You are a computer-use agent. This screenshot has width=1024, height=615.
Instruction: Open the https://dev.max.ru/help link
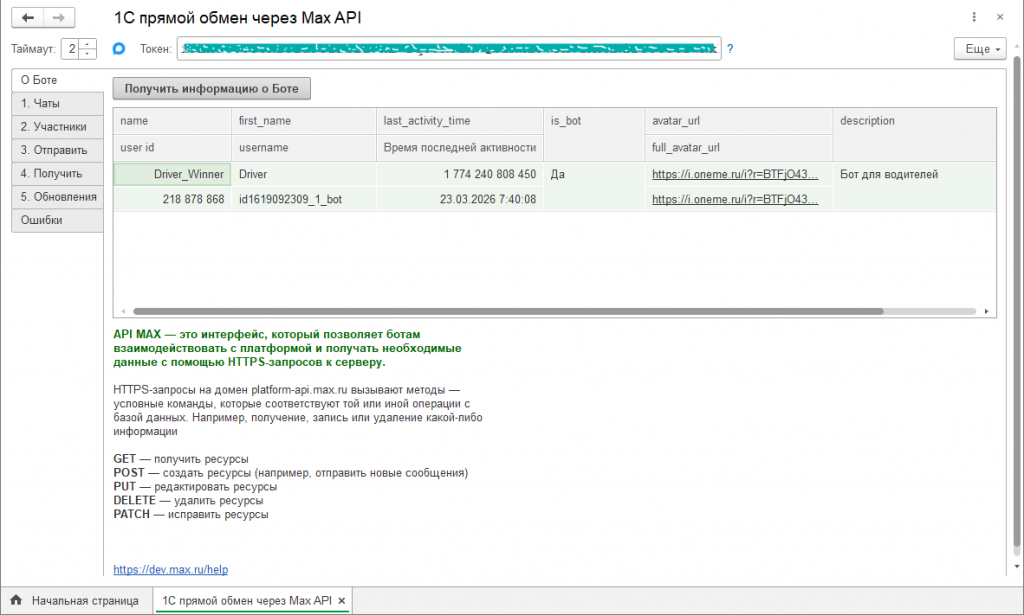coord(170,569)
